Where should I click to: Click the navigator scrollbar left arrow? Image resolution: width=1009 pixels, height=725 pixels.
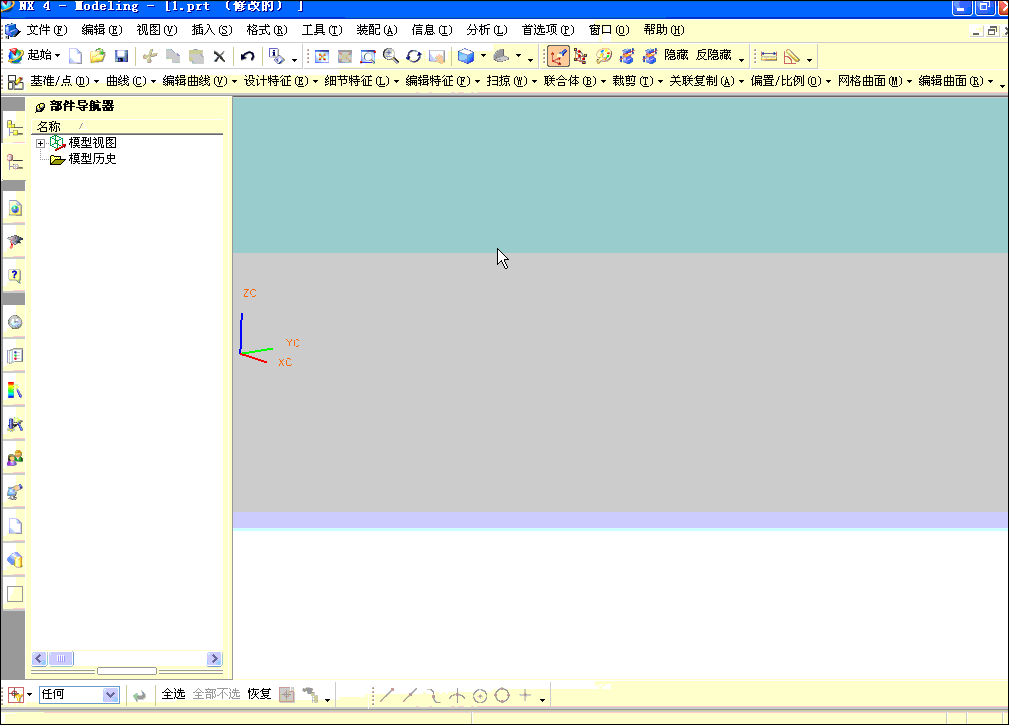coord(39,658)
